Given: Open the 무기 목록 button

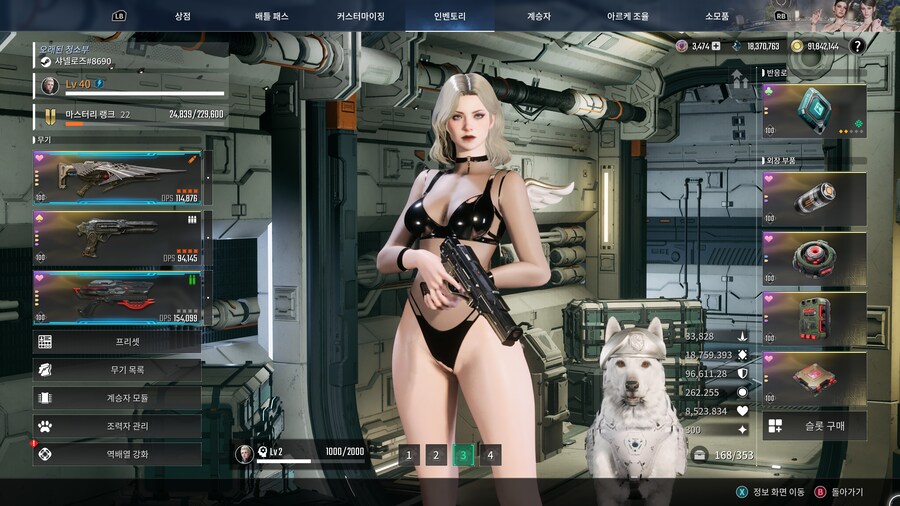Looking at the screenshot, I should (x=117, y=370).
